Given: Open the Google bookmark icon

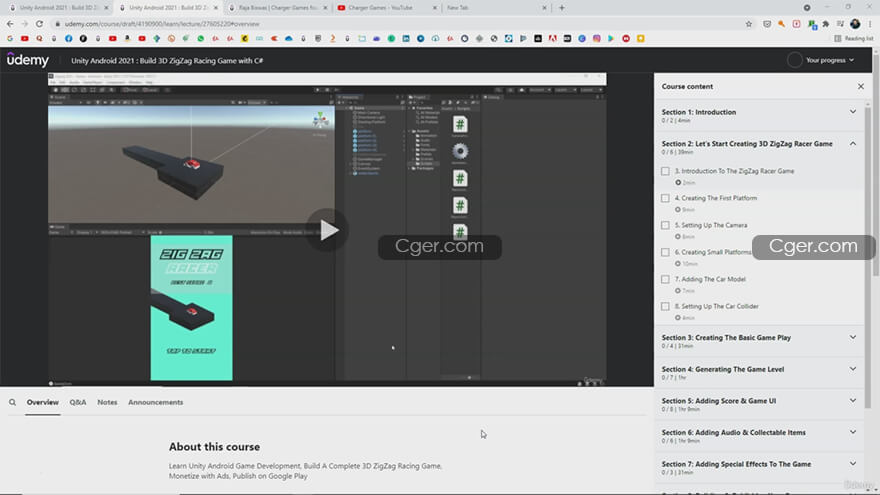Looking at the screenshot, I should 10,38.
